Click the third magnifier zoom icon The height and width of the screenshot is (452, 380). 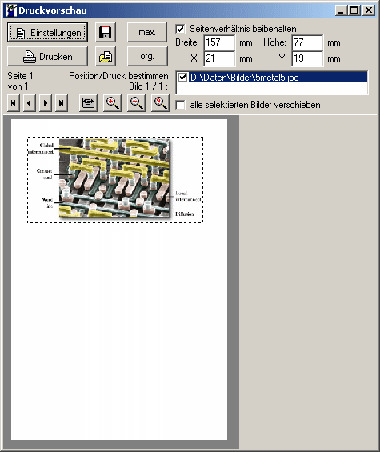pos(160,103)
